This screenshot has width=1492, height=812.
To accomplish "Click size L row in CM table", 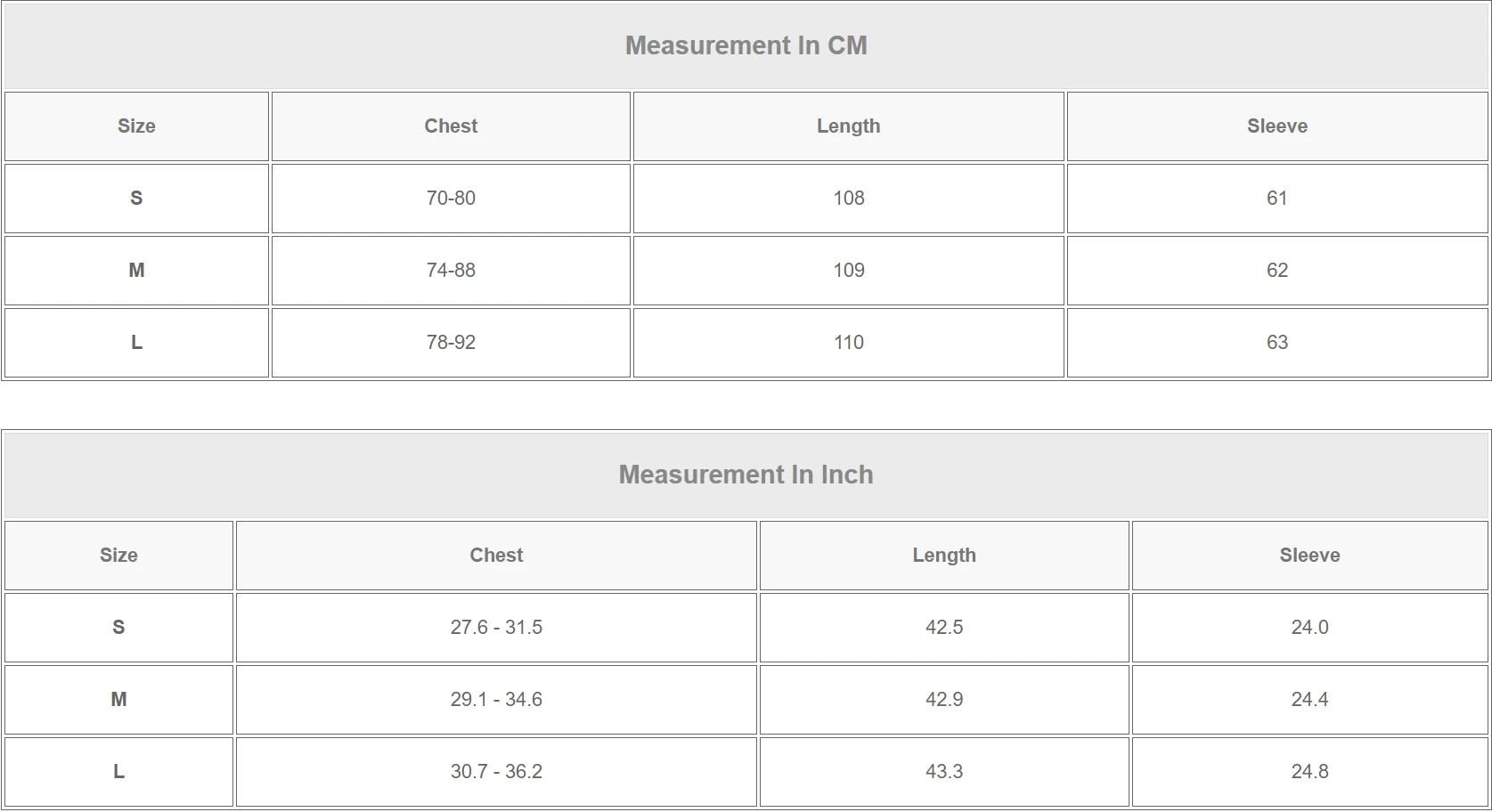I will pyautogui.click(x=136, y=343).
